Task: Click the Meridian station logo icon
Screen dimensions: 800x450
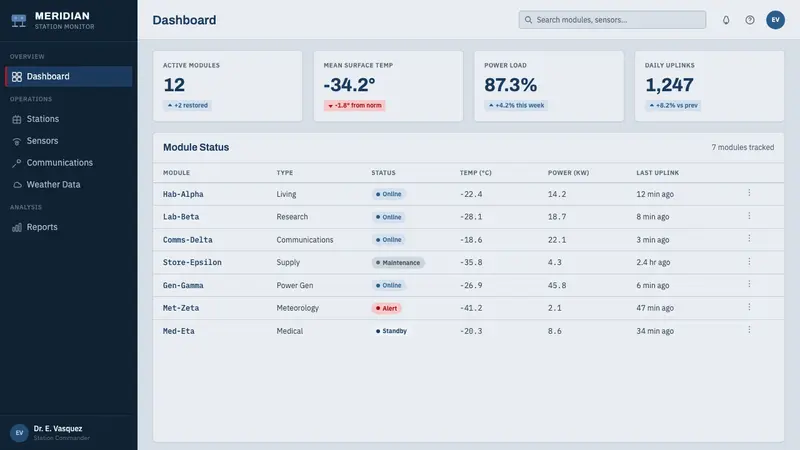Action: 19,20
